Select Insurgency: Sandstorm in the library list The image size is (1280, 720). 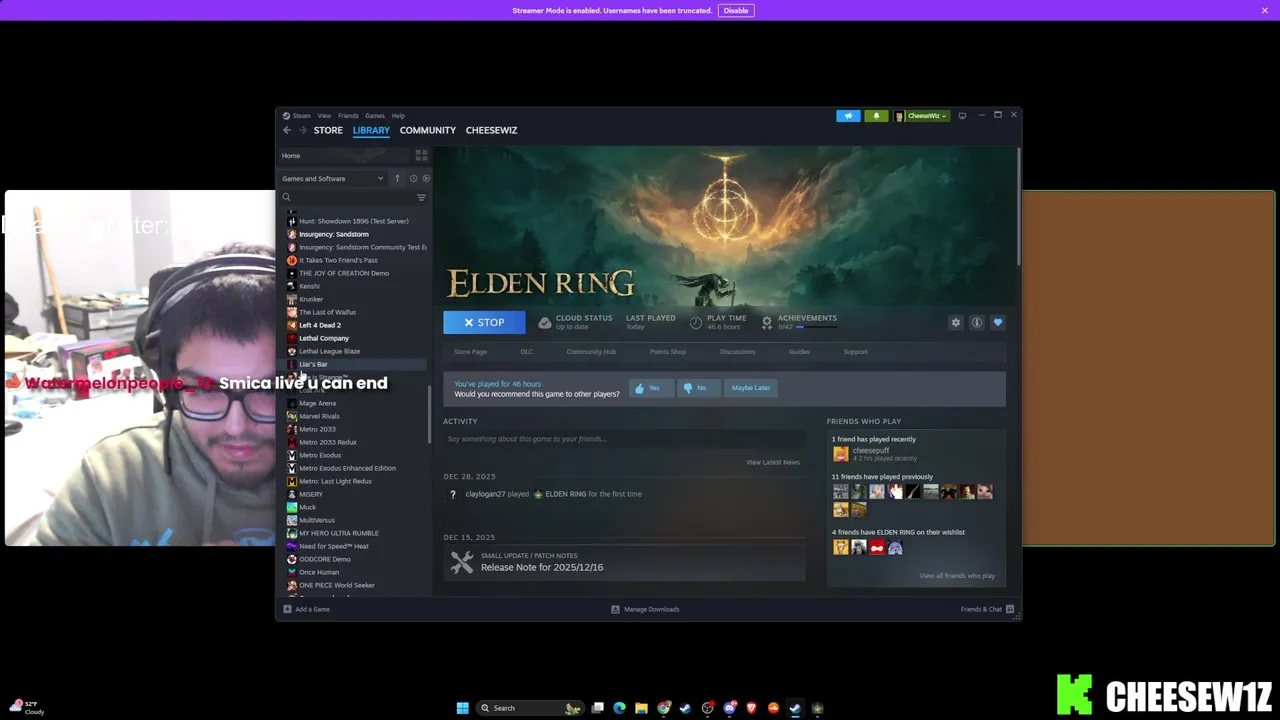(333, 234)
